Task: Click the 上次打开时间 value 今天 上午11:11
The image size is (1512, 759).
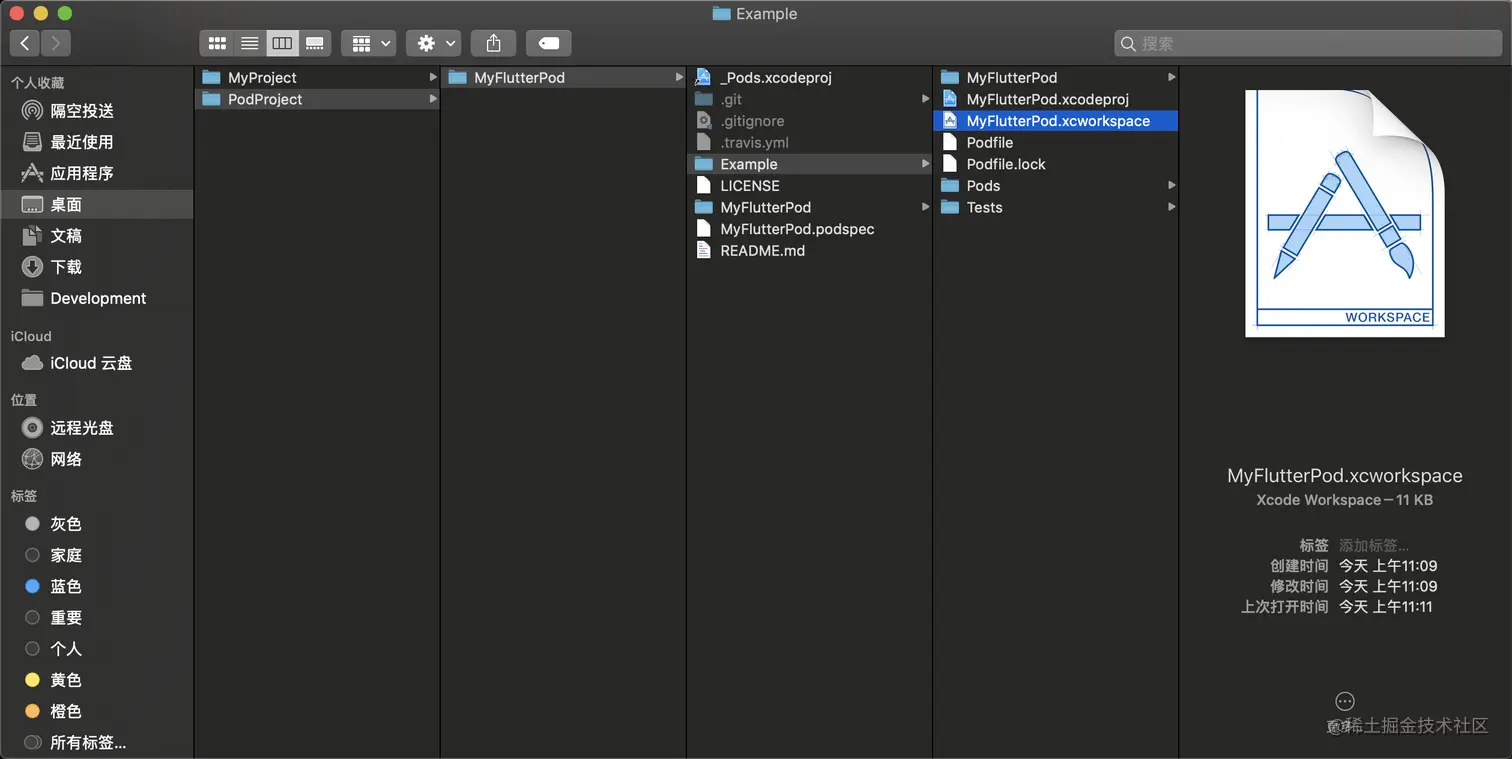Action: tap(1386, 607)
